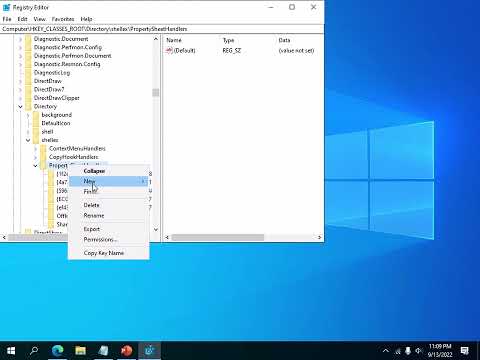480x360 pixels.
Task: Open the volume tray icon
Action: click(419, 351)
